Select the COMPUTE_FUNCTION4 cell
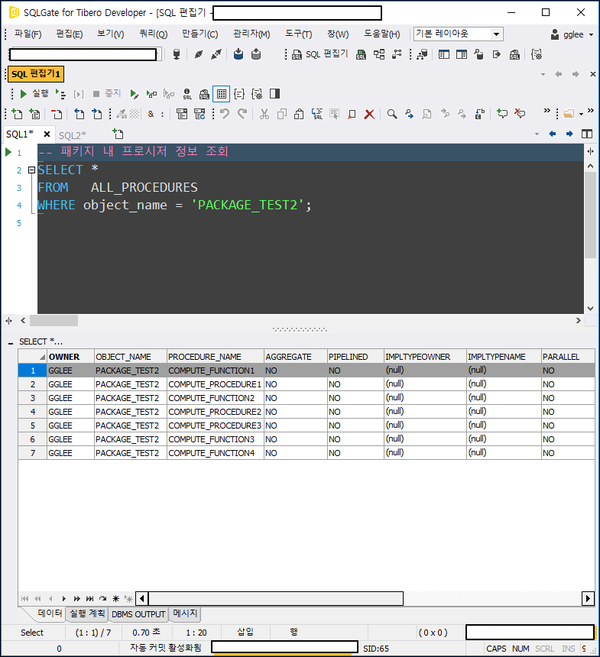 point(215,453)
